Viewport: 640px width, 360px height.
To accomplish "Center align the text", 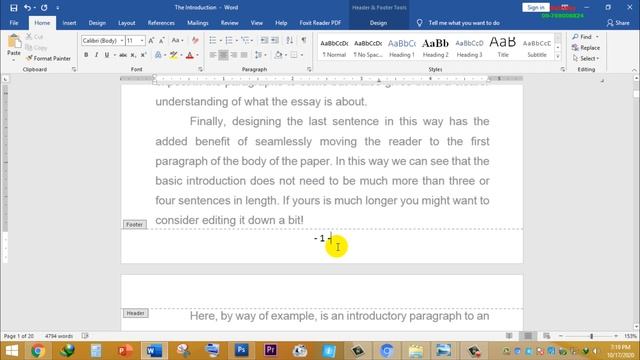I will 223,55.
